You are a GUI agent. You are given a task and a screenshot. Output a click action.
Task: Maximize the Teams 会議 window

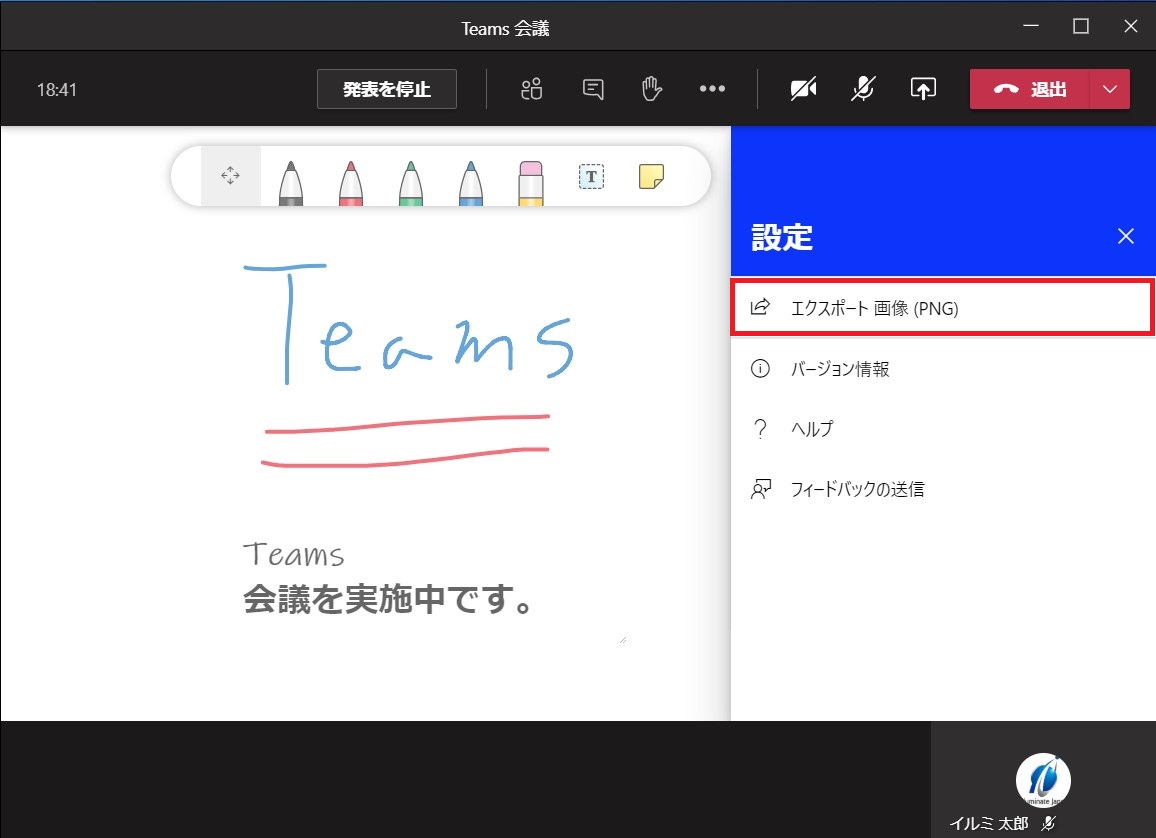(1081, 27)
